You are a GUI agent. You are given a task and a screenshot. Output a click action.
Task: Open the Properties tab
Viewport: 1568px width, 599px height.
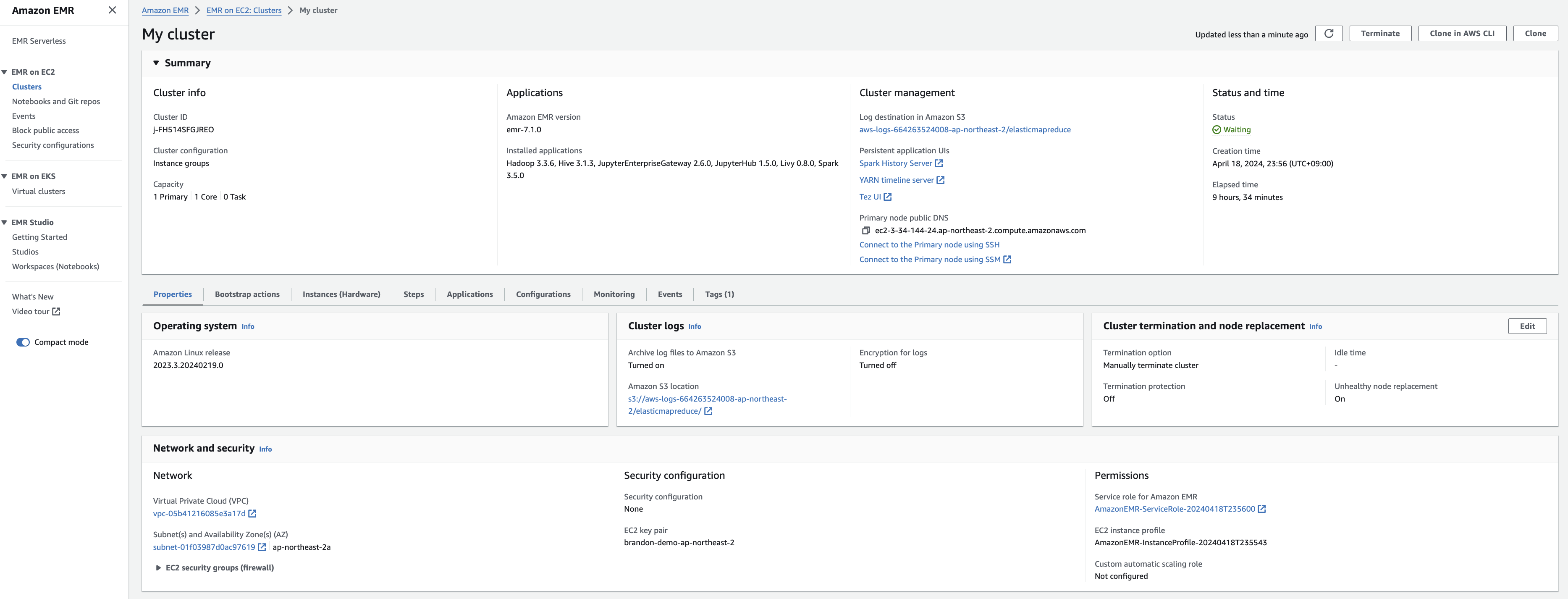click(x=172, y=294)
